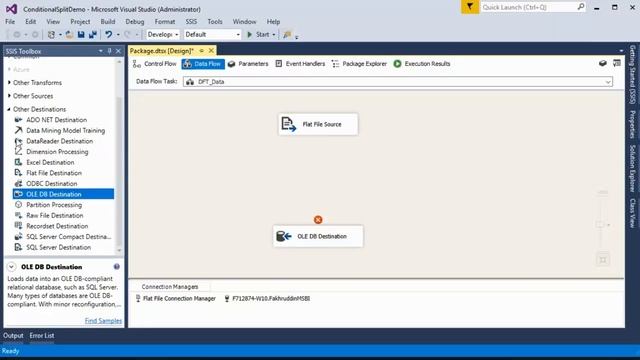The width and height of the screenshot is (640, 360).
Task: Select Partition Processing item
Action: [x=54, y=205]
